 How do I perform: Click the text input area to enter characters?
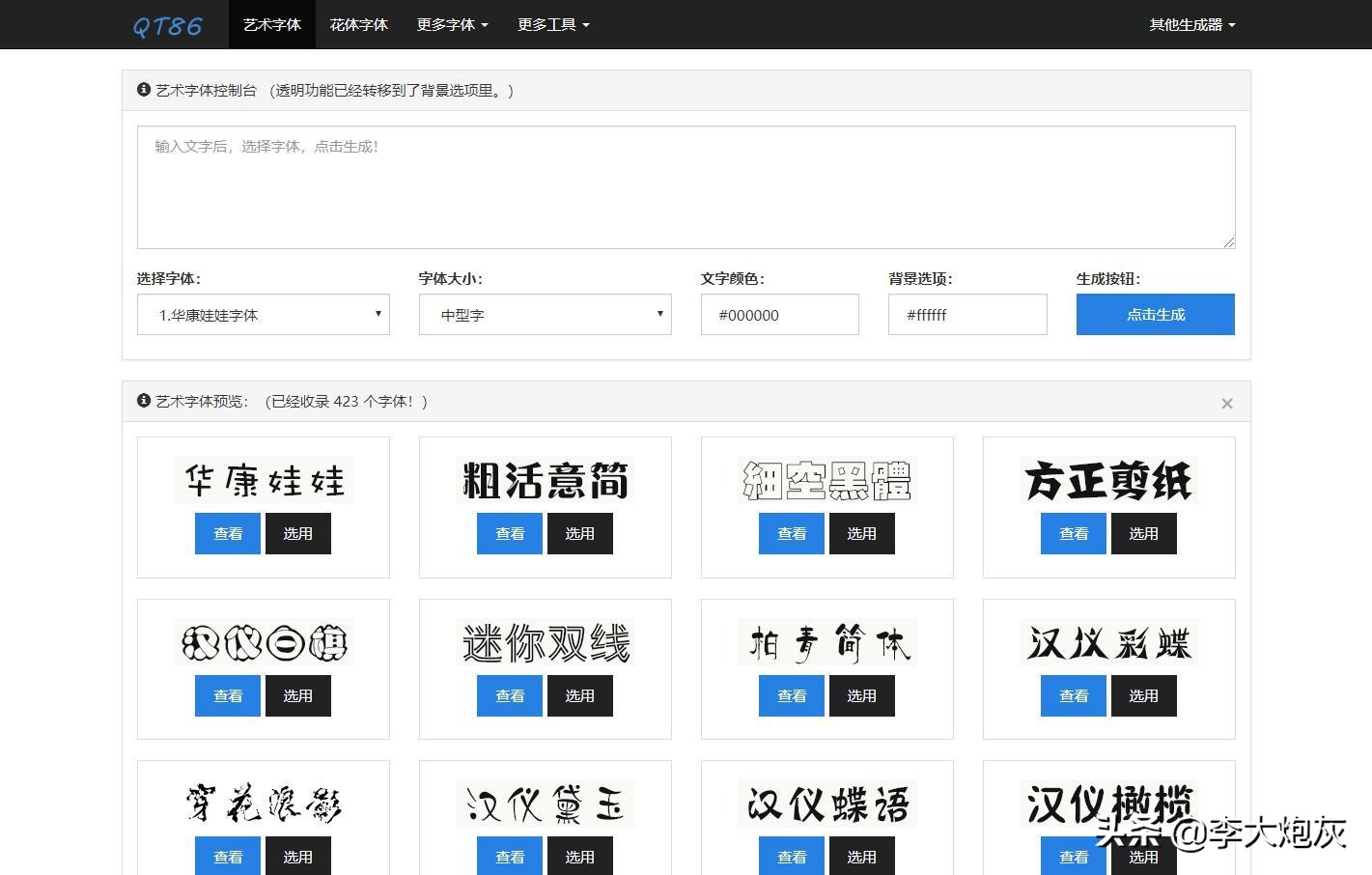pos(686,186)
